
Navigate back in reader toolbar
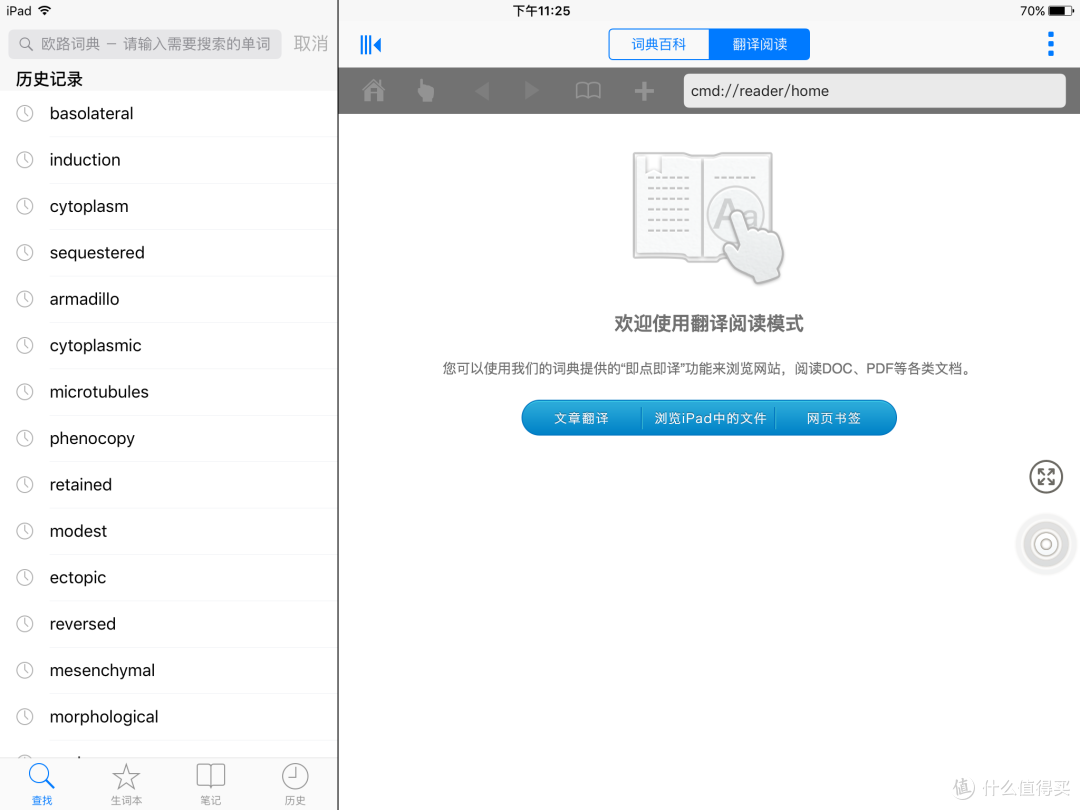[481, 91]
